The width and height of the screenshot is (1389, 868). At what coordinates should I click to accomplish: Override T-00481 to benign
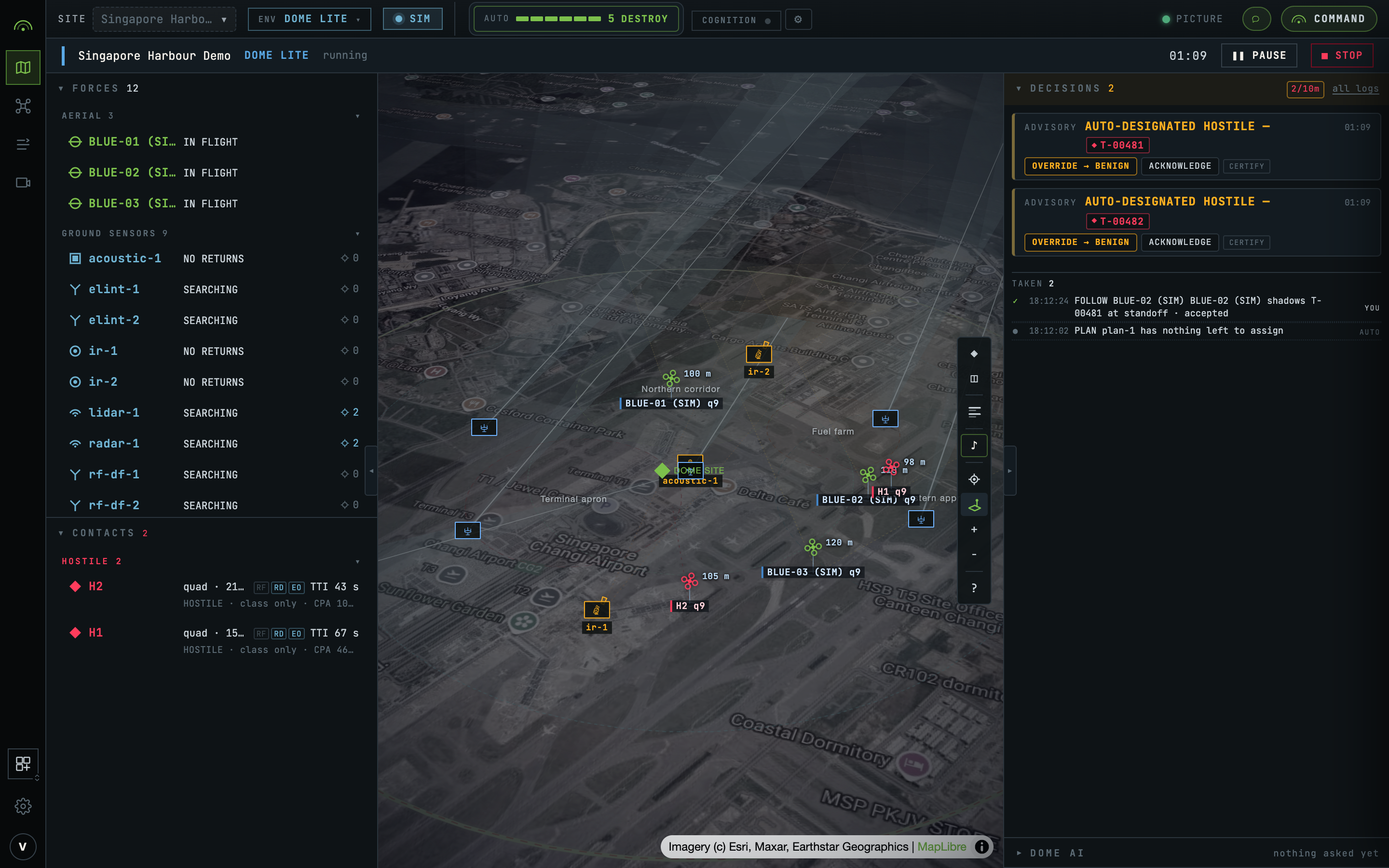[1080, 166]
